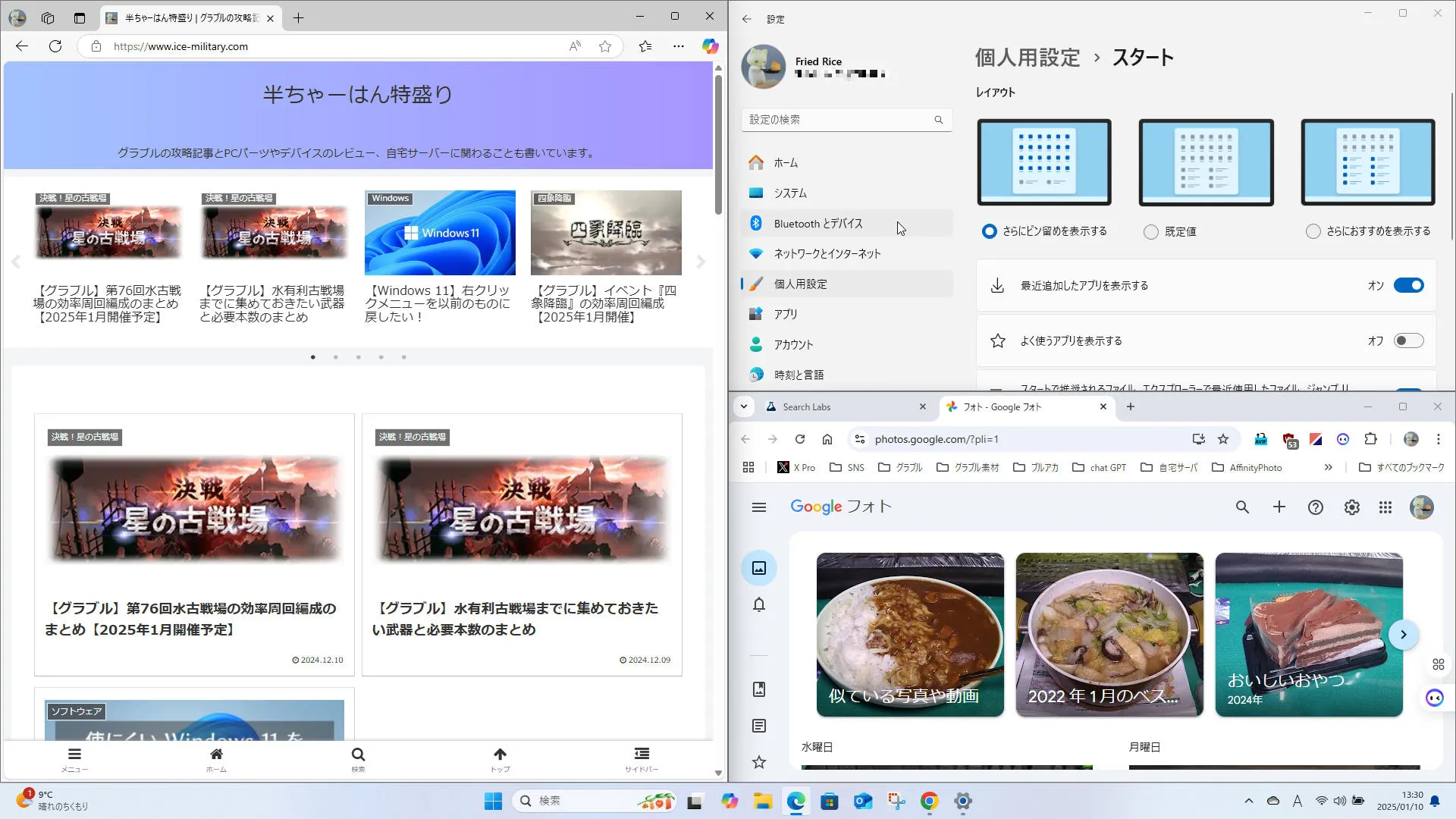The image size is (1456, 819).
Task: Open Bluetooth とデバイス in Settings sidebar
Action: [847, 224]
